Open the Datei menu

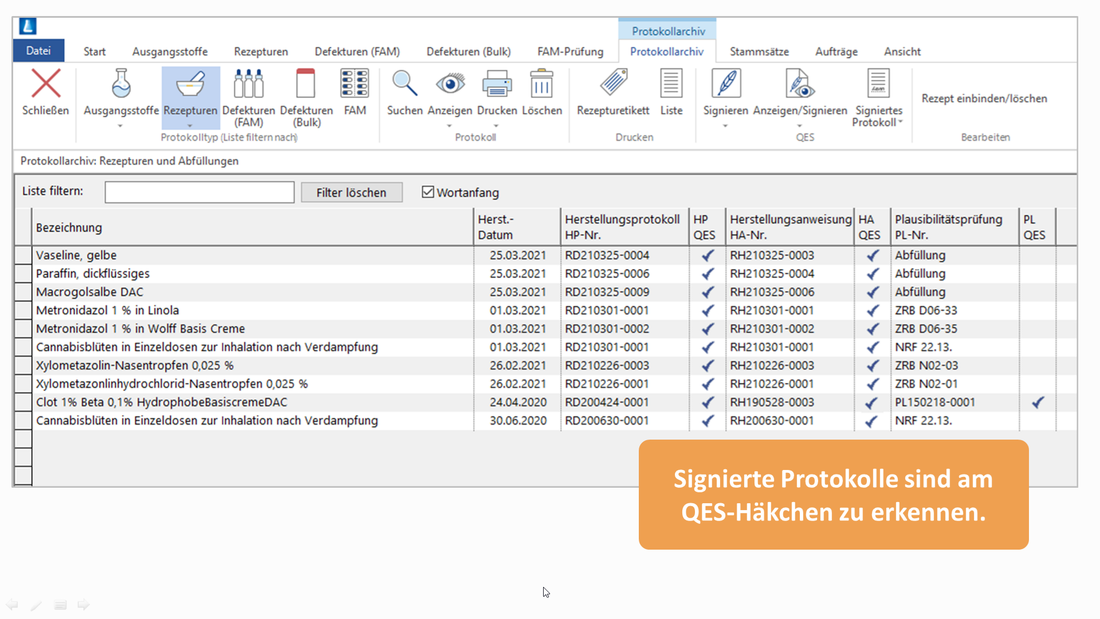pyautogui.click(x=38, y=51)
